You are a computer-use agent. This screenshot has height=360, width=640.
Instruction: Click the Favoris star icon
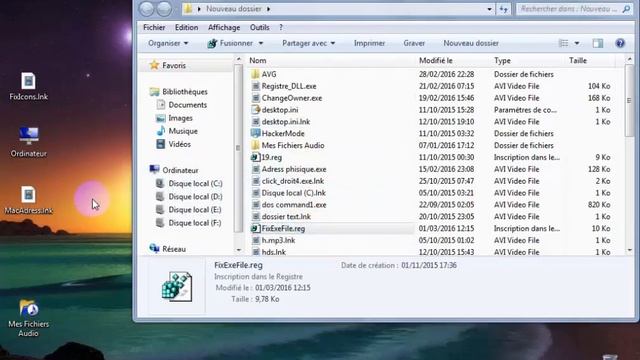click(154, 65)
